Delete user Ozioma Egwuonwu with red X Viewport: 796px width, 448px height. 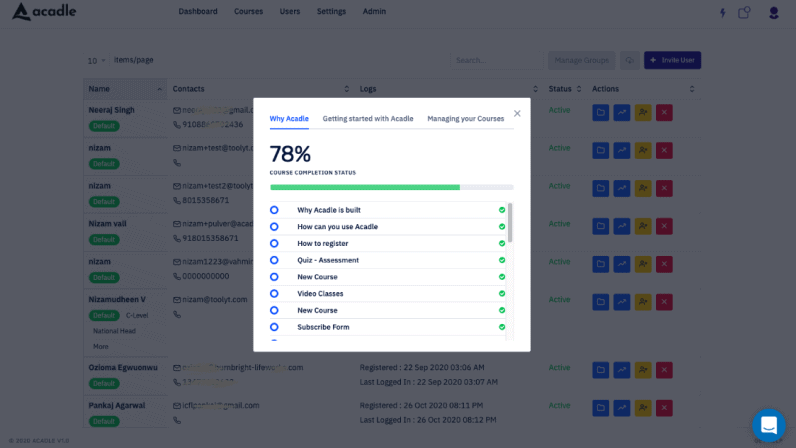664,370
